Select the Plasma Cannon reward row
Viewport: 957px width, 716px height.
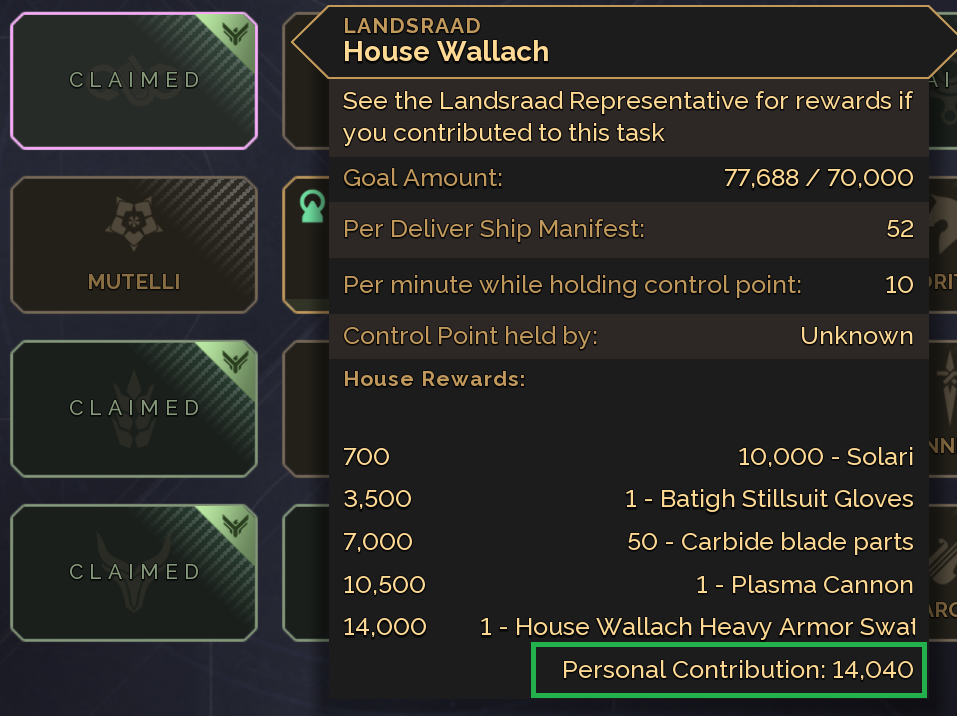628,584
